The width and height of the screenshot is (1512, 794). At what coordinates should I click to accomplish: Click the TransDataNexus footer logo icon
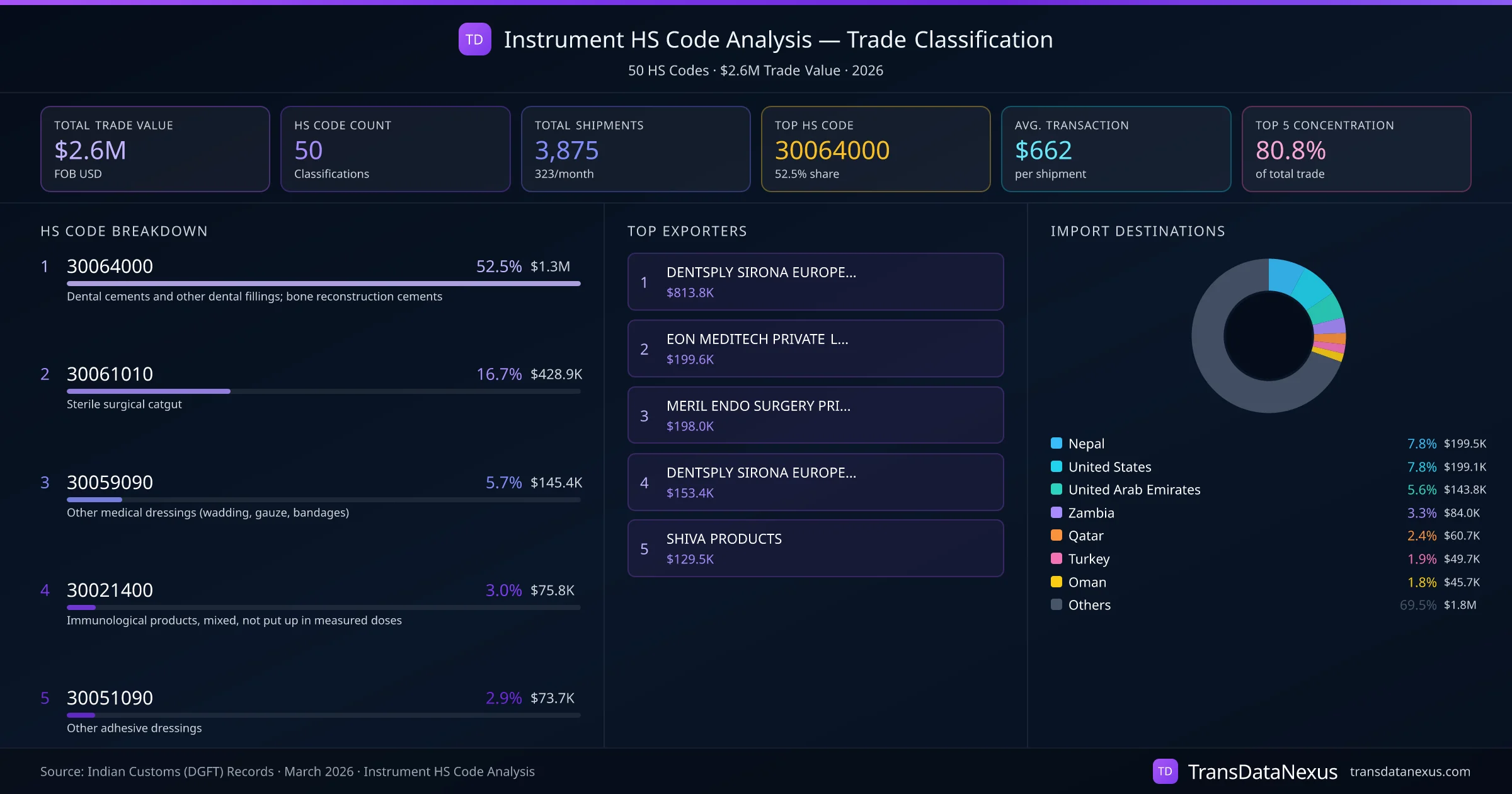[1165, 771]
